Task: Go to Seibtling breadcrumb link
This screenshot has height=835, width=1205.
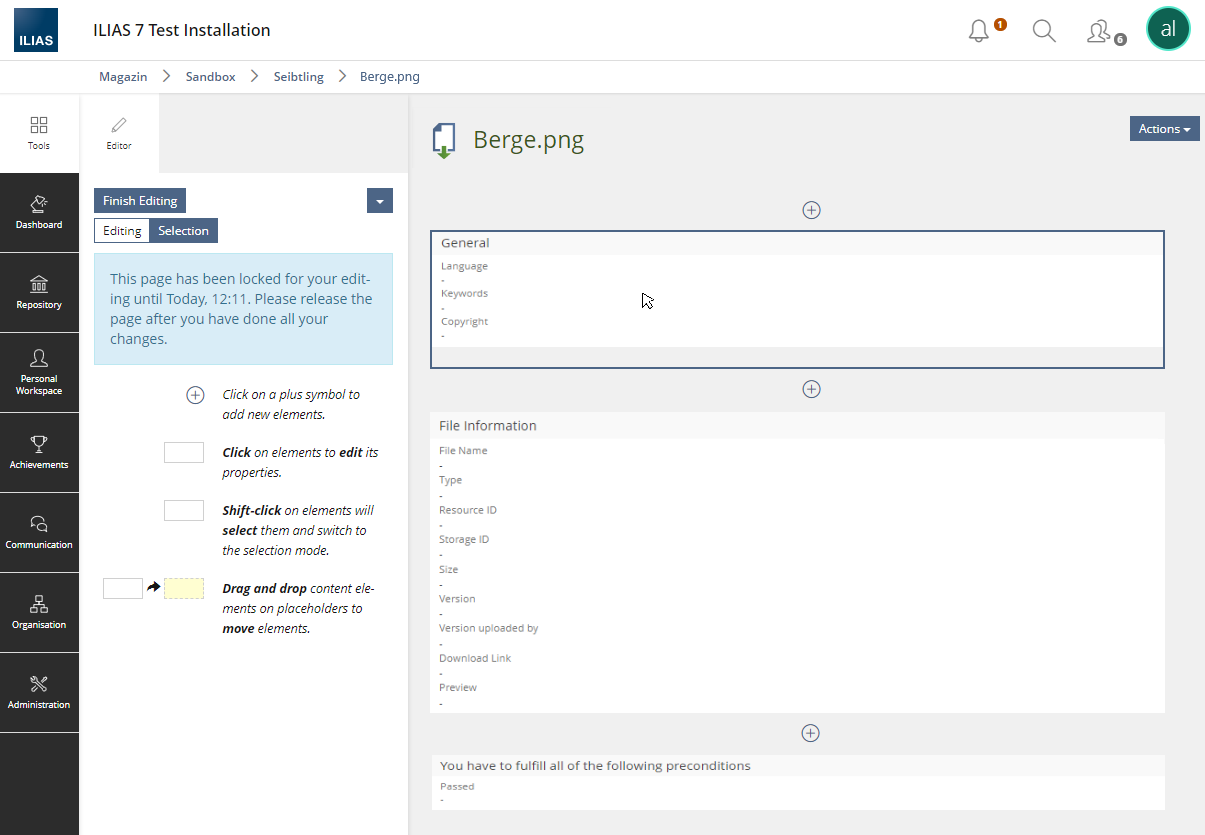Action: click(298, 77)
